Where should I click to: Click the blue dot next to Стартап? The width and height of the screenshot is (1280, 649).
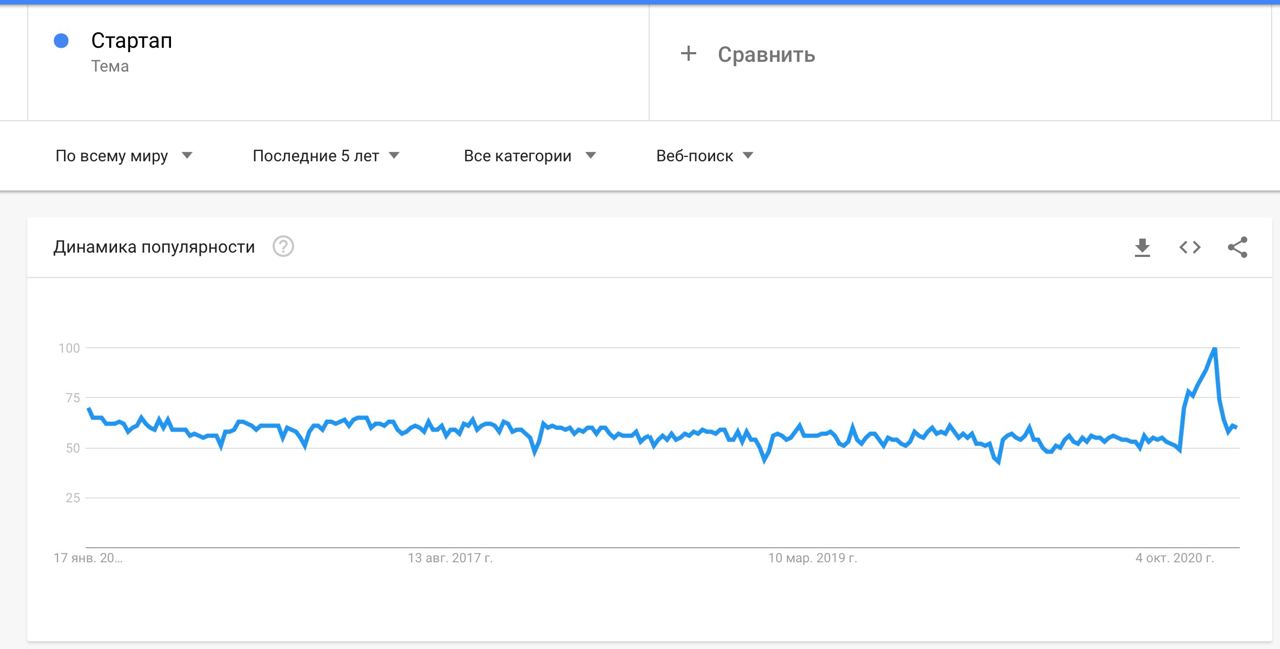coord(61,41)
